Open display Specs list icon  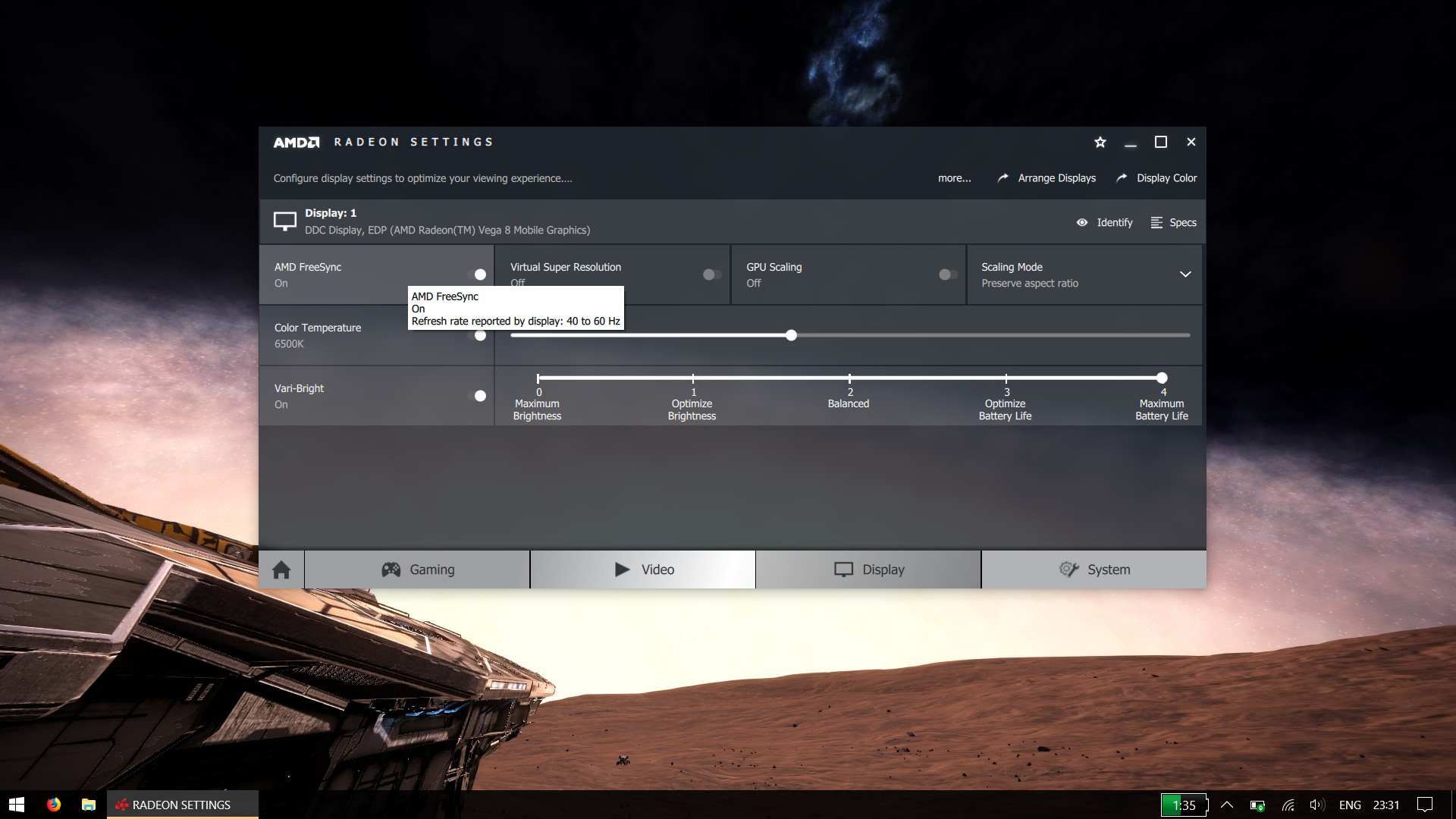[x=1156, y=222]
